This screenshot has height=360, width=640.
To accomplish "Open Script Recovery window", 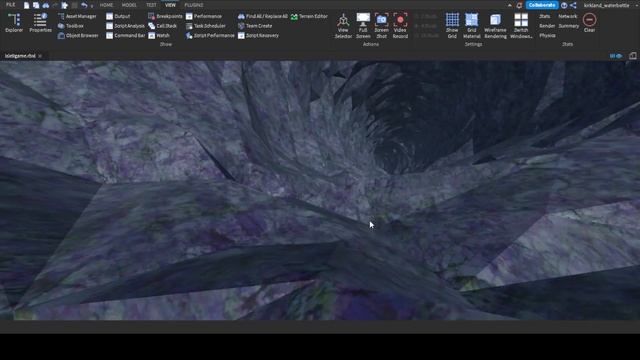I will (258, 36).
